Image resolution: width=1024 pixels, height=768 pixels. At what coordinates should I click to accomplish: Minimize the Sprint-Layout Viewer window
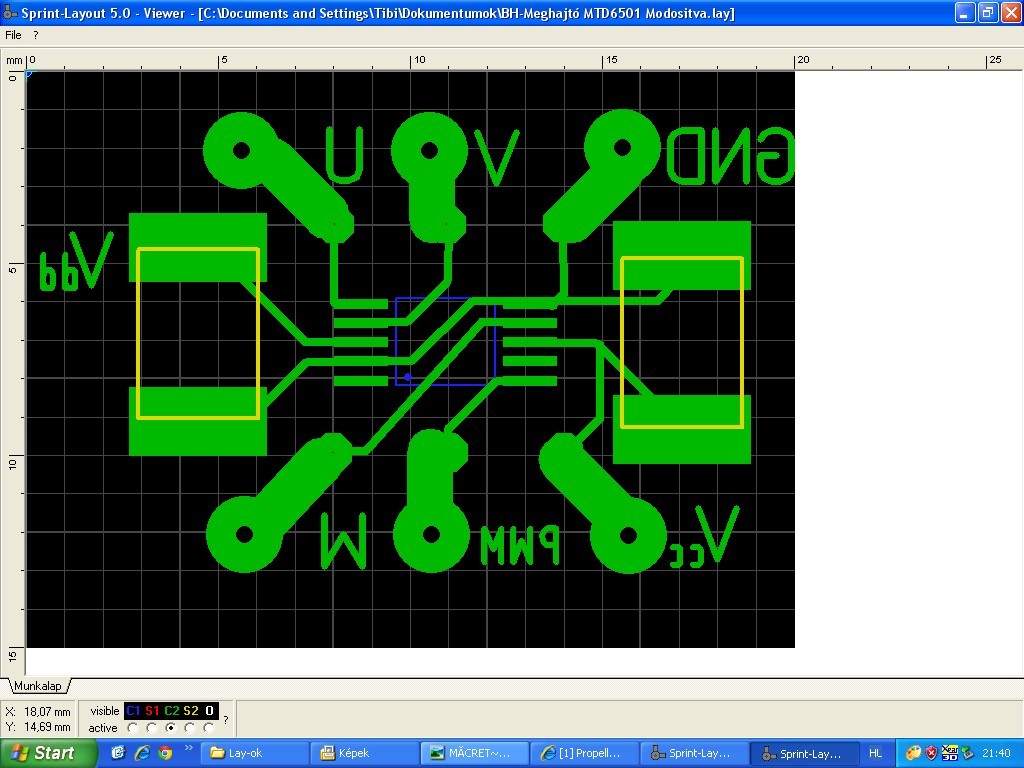pos(965,12)
